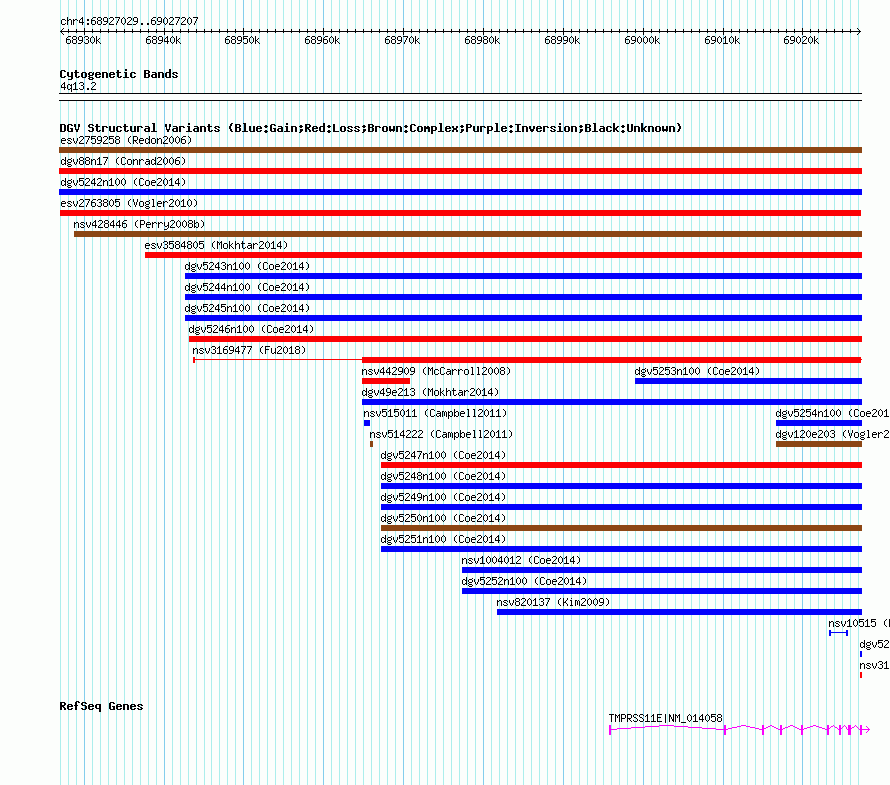Screen dimensions: 890x785
Task: Click the DGV Structural Variants track title
Action: pyautogui.click(x=371, y=128)
